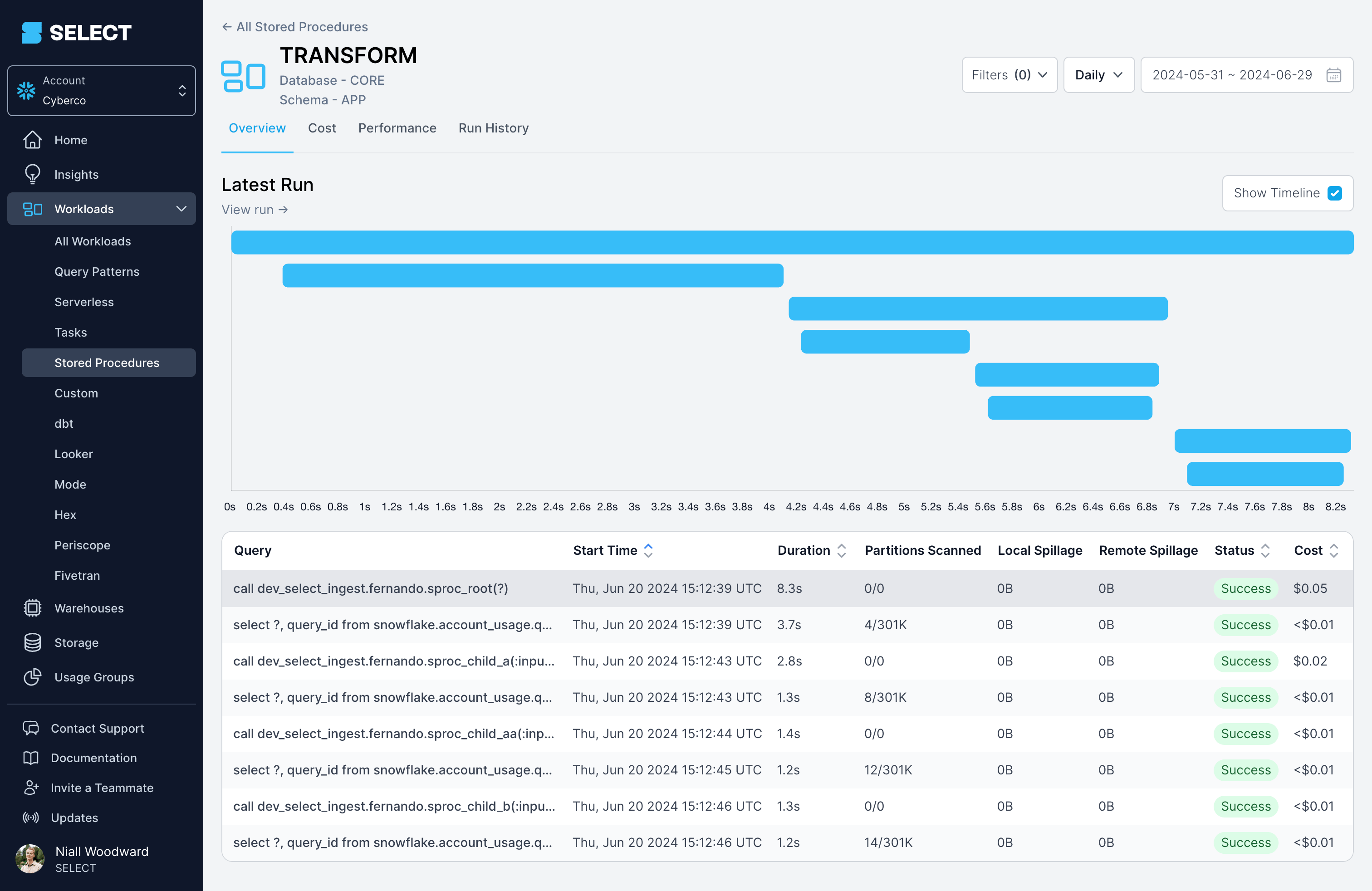The image size is (1372, 891).
Task: Click the Invite a Teammate person icon
Action: (x=30, y=788)
